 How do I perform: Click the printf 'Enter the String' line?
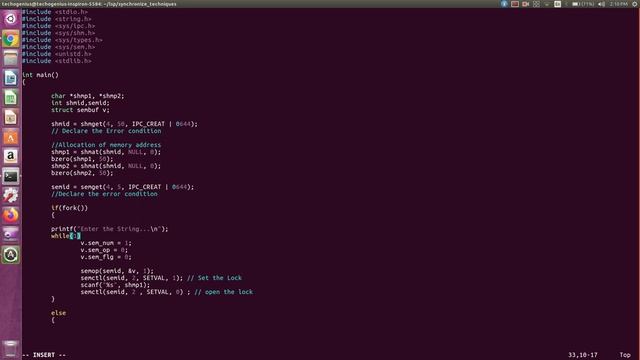coord(109,229)
